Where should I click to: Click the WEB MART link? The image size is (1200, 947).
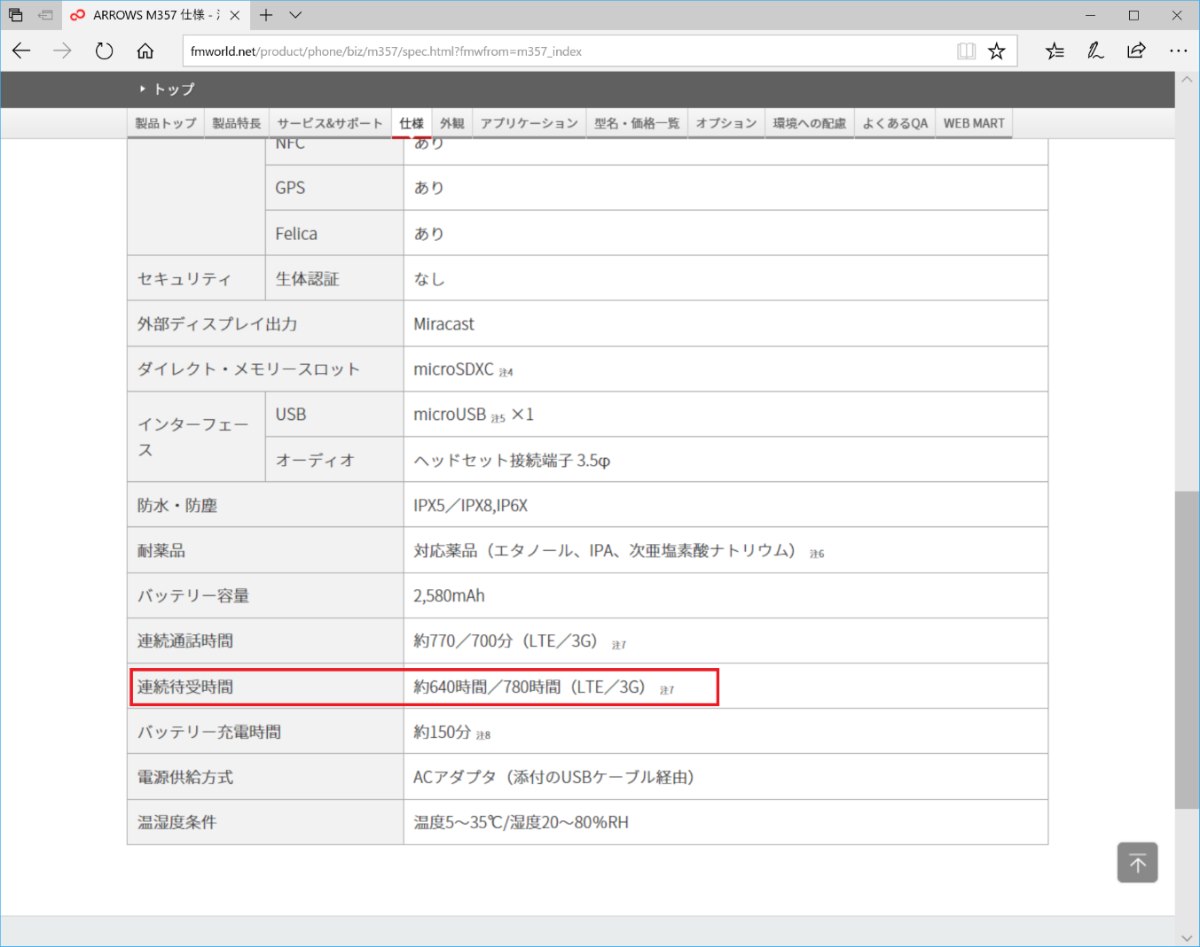coord(974,123)
